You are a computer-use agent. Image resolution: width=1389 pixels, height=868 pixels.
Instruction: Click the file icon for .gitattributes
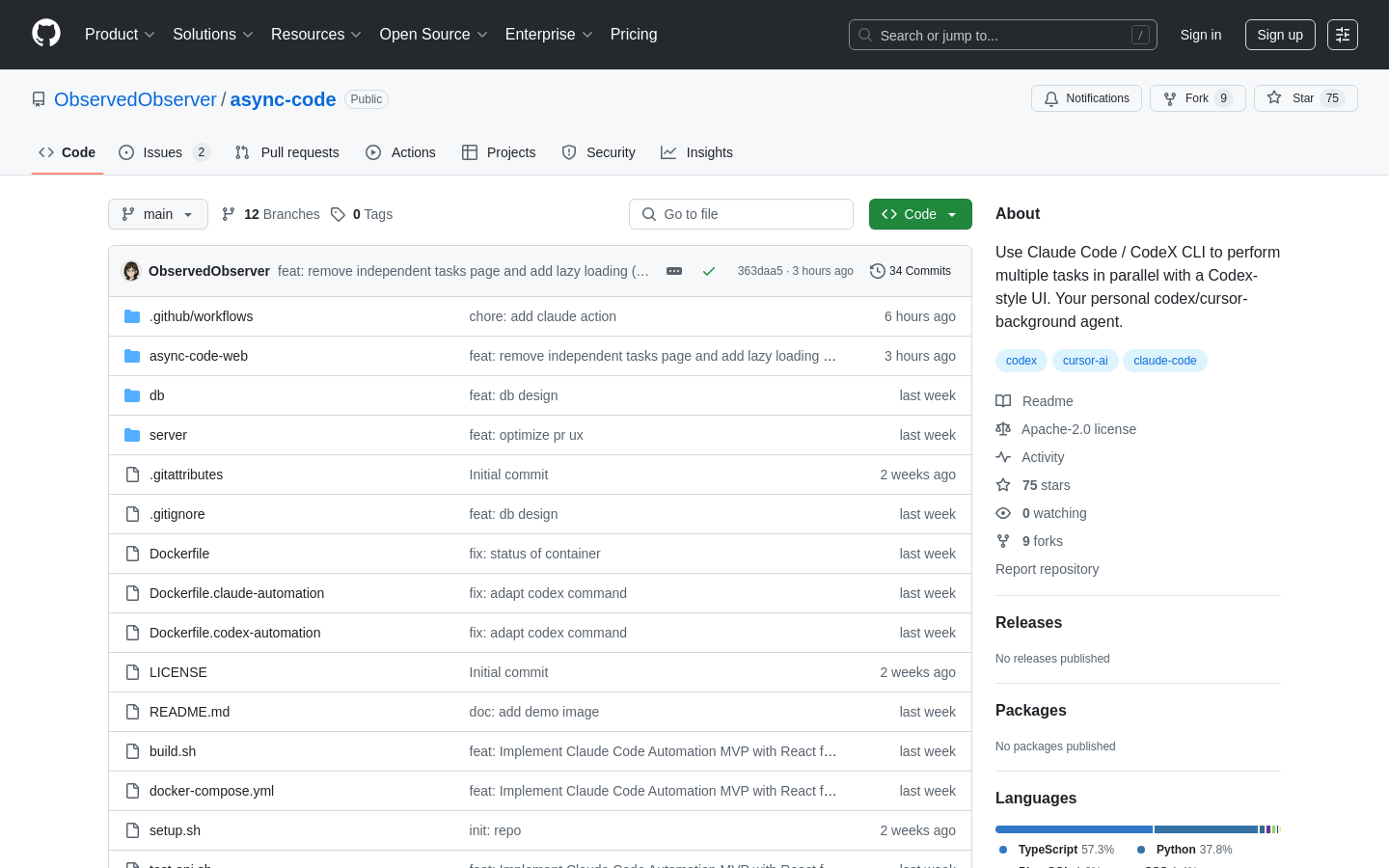(x=132, y=475)
